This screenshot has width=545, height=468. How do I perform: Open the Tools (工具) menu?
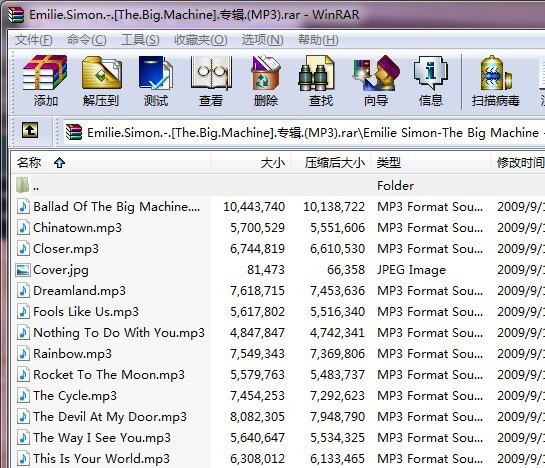point(140,40)
